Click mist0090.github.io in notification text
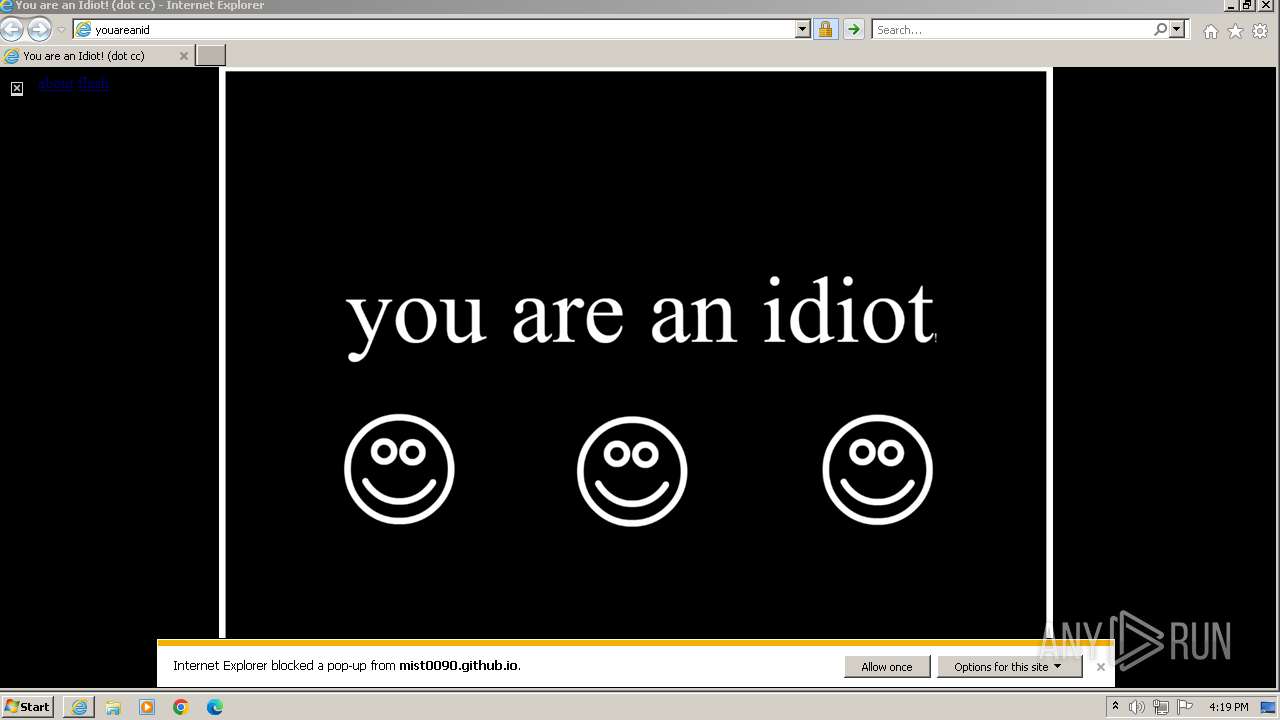 coord(458,665)
